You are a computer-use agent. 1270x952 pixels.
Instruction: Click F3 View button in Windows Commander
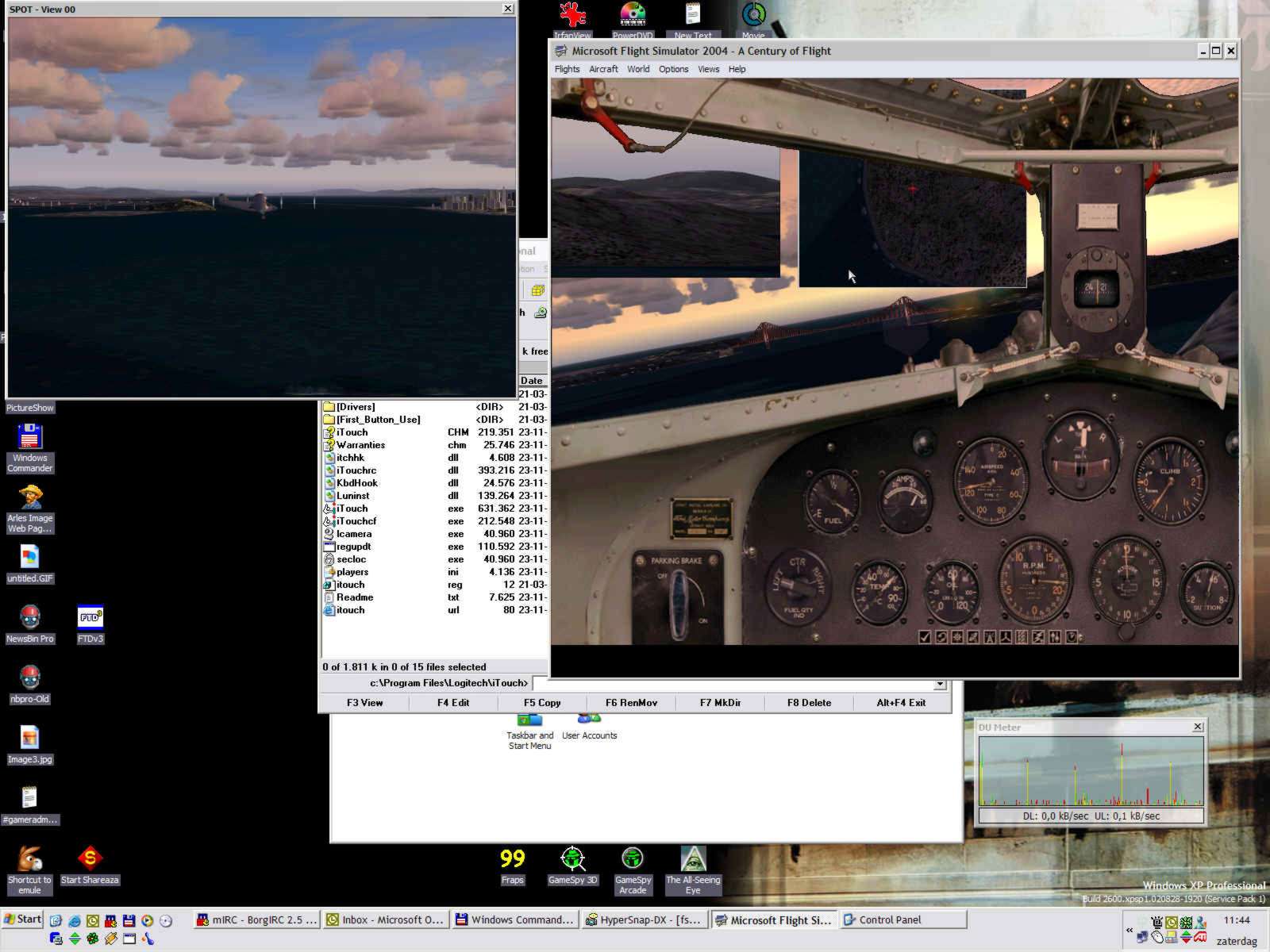pyautogui.click(x=364, y=703)
